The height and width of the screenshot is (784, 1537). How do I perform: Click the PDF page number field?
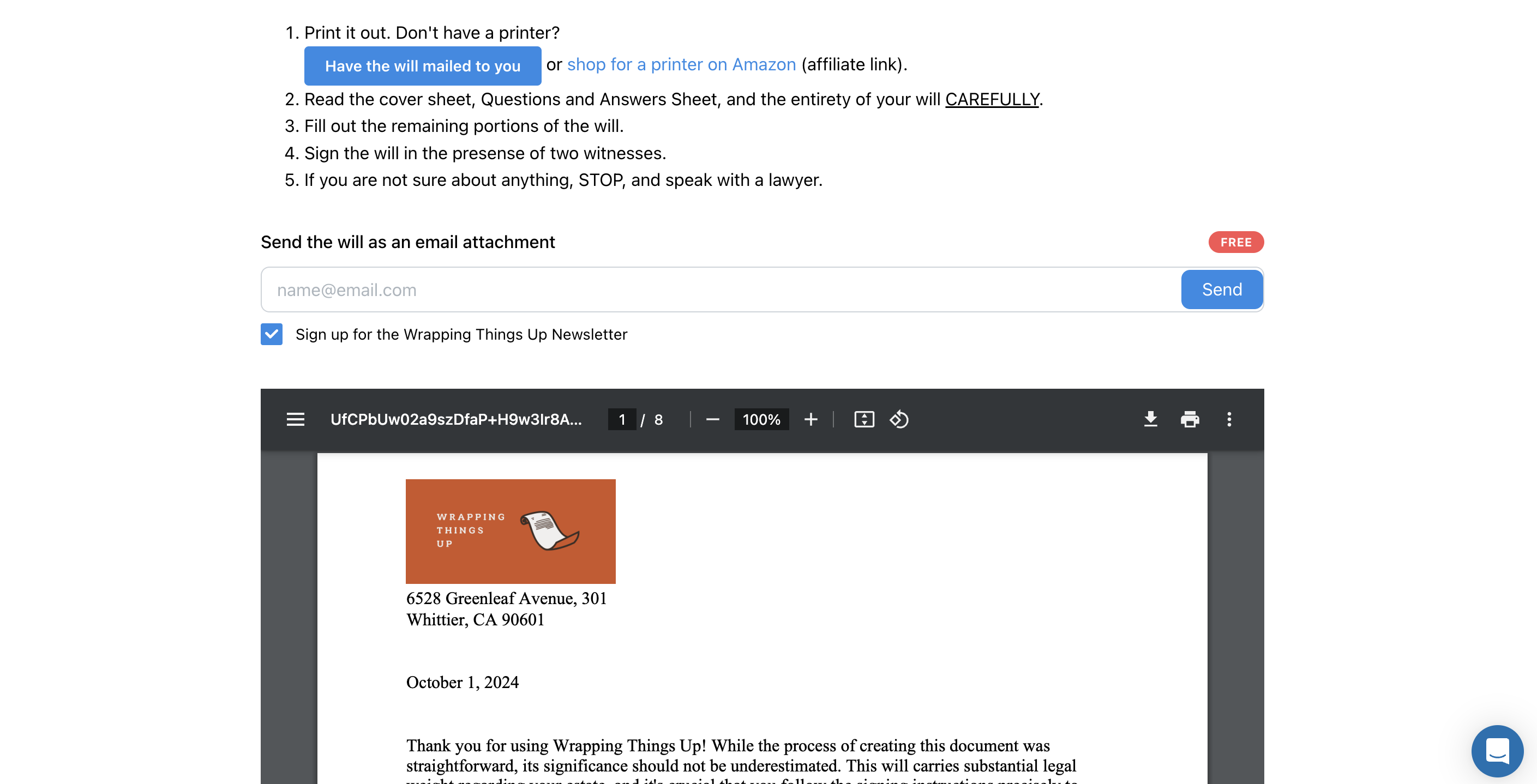pyautogui.click(x=622, y=419)
